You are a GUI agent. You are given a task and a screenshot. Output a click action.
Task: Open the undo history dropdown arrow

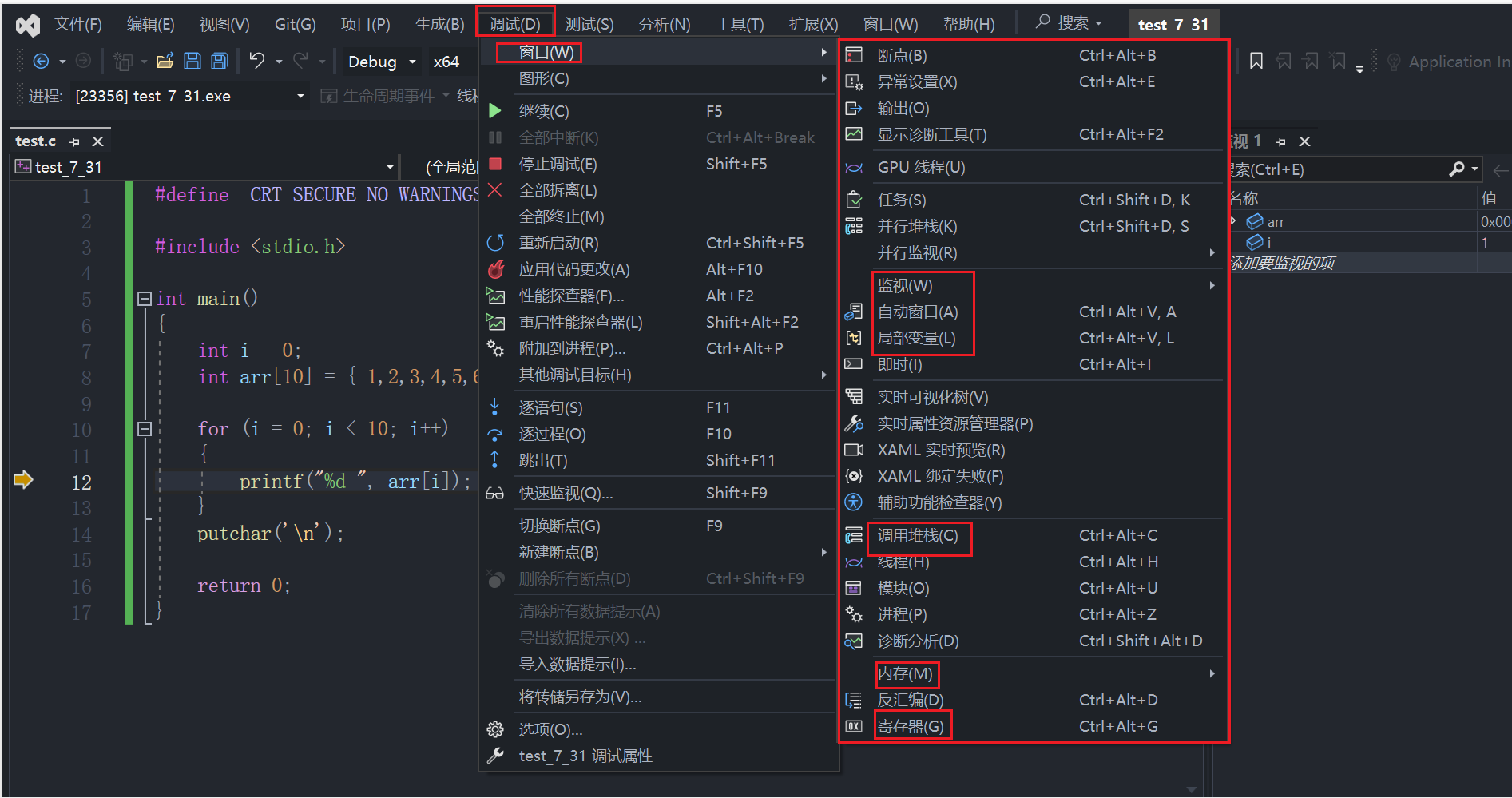coord(279,62)
